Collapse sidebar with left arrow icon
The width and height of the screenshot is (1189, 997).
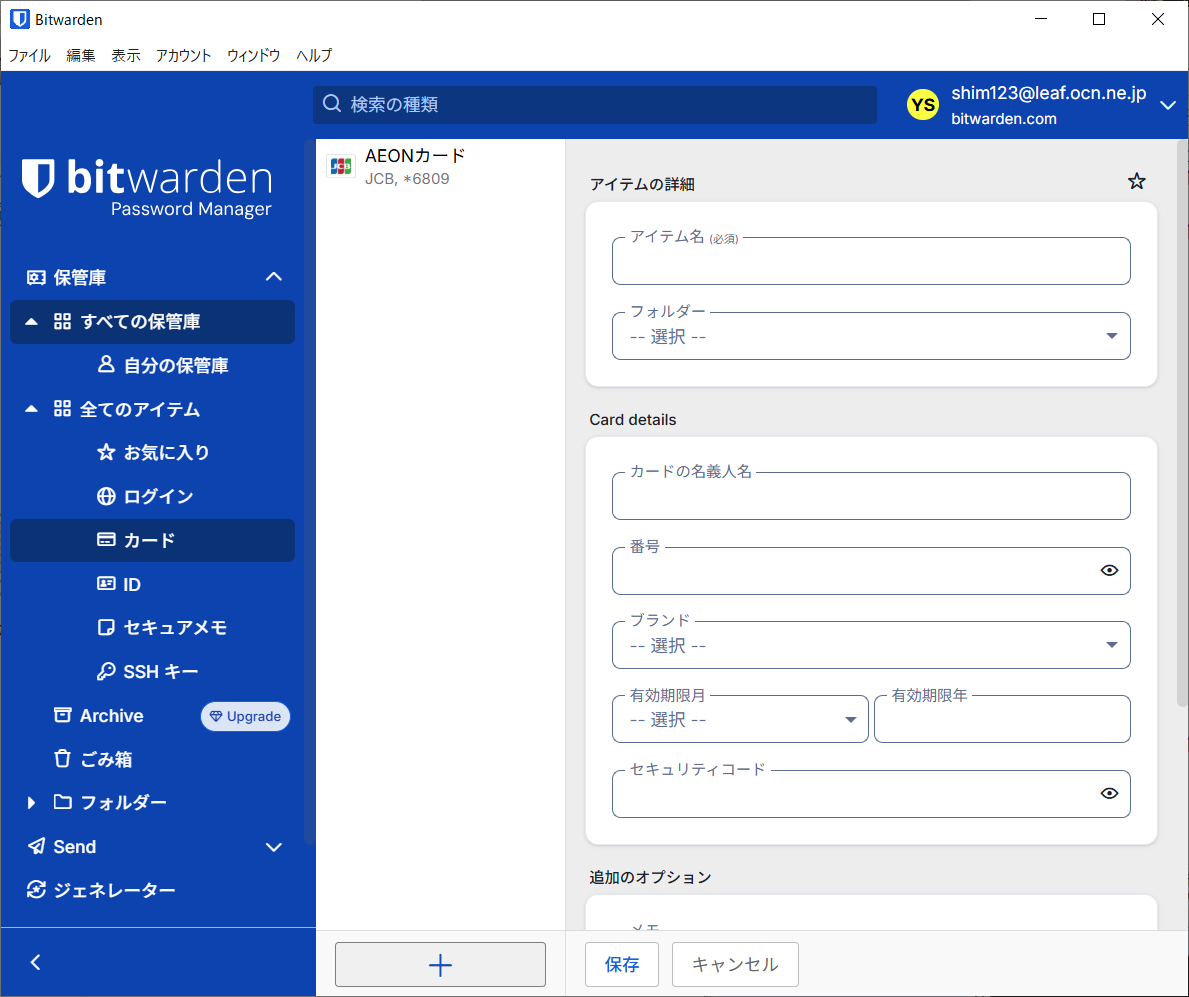[36, 962]
